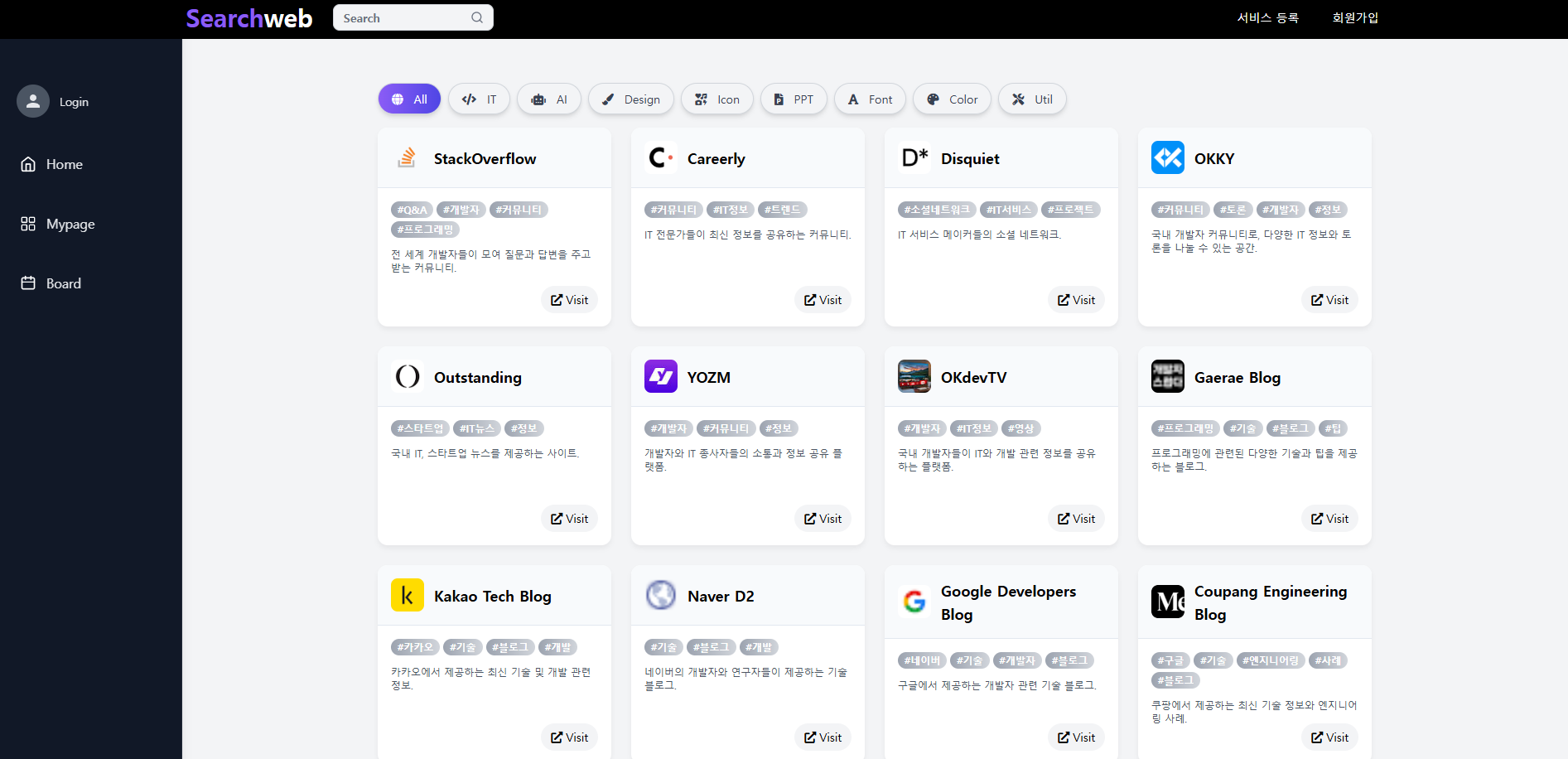
Task: Click the StackOverflow card title
Action: tap(485, 158)
